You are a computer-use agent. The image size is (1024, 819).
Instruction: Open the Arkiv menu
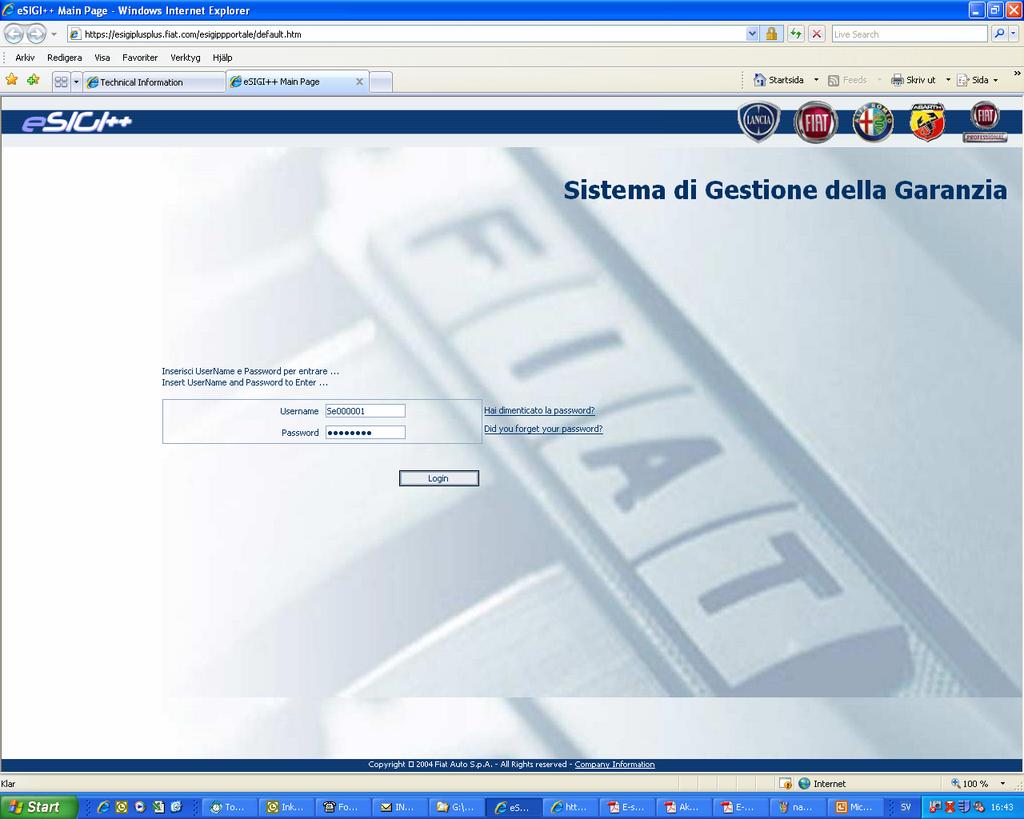click(25, 57)
